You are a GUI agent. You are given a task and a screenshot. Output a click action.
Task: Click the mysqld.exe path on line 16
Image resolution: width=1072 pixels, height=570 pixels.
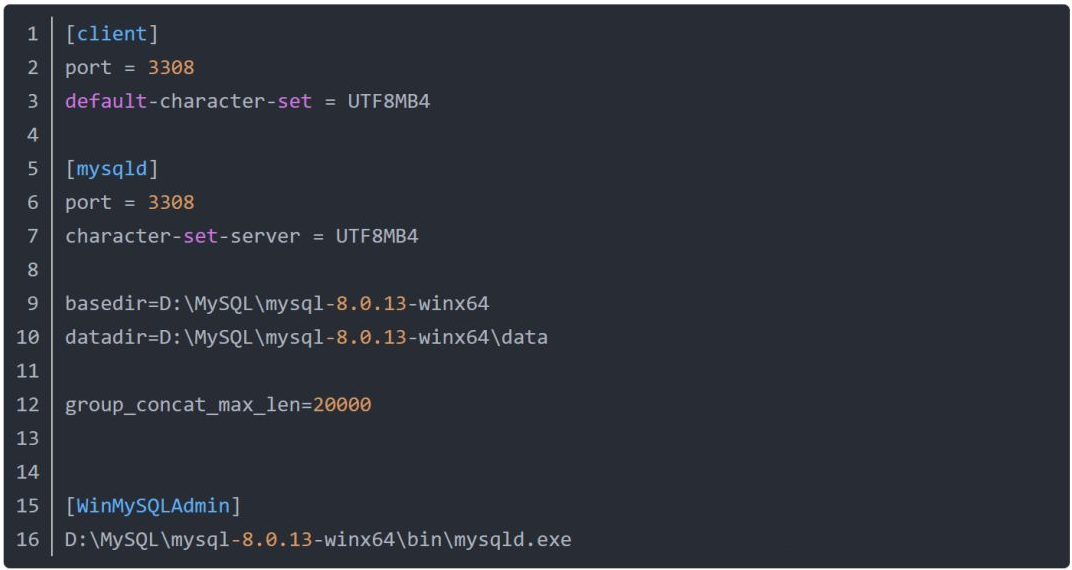coord(318,539)
